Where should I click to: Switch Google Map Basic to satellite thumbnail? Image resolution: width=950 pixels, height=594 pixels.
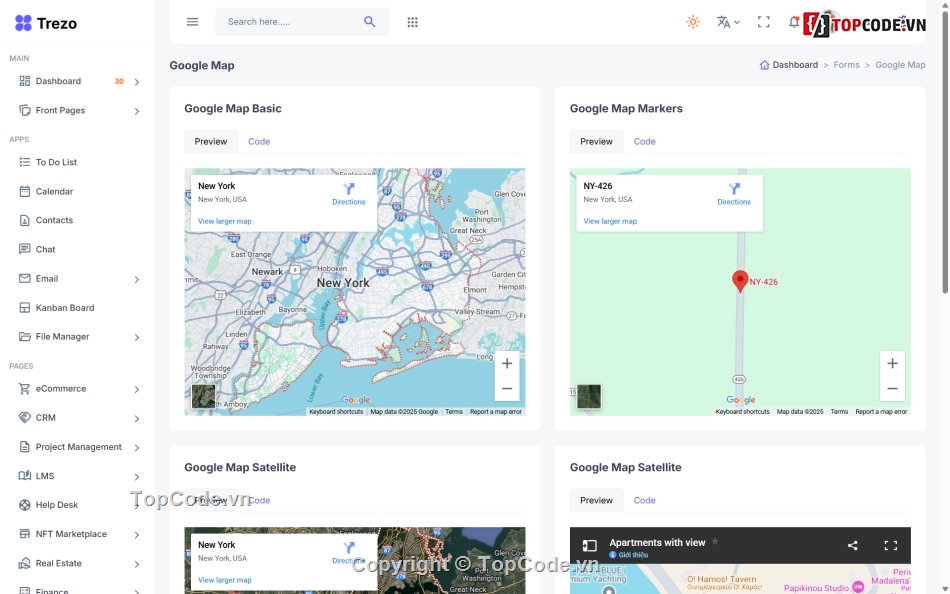pyautogui.click(x=204, y=396)
